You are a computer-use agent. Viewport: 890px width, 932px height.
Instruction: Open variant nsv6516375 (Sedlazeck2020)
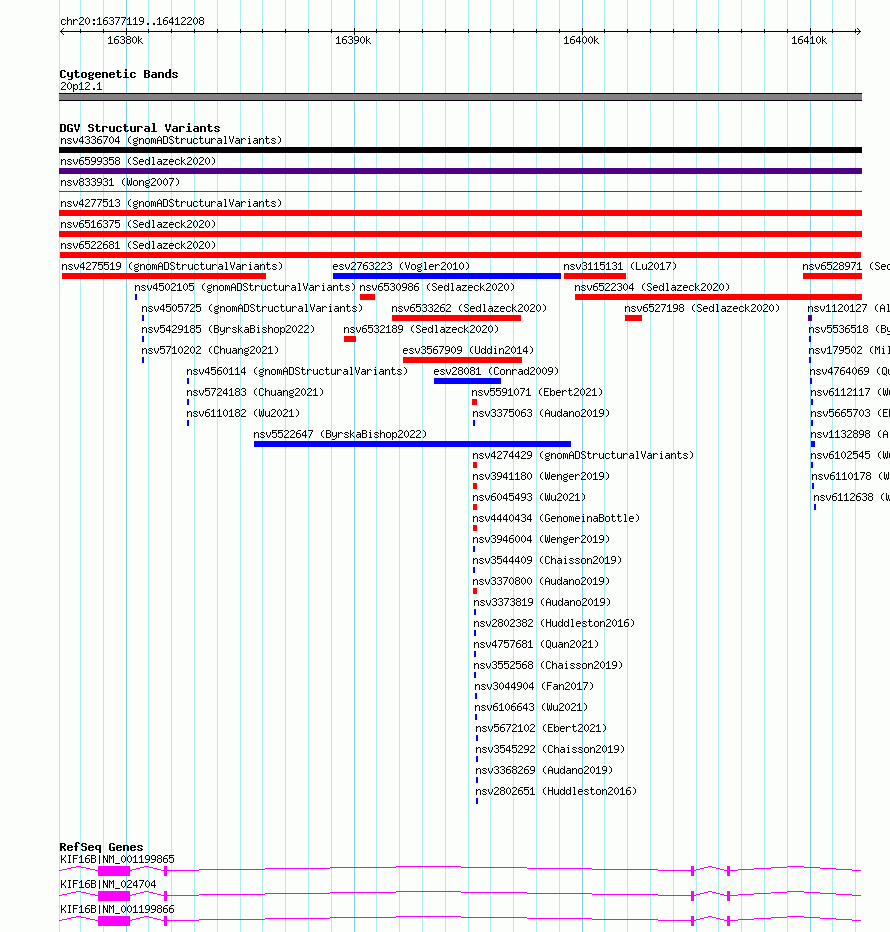tap(138, 224)
